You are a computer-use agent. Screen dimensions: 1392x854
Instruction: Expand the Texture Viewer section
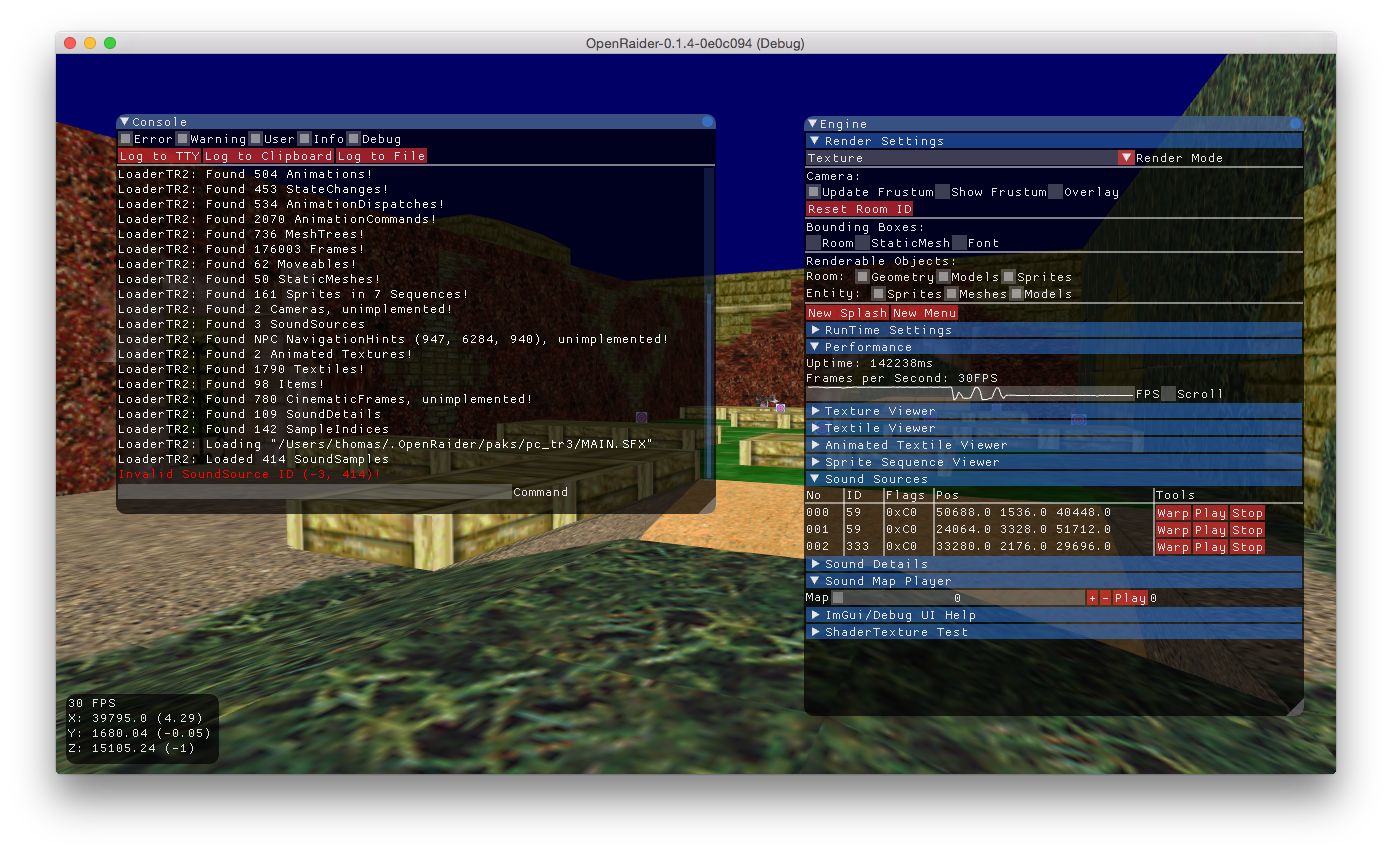1054,411
